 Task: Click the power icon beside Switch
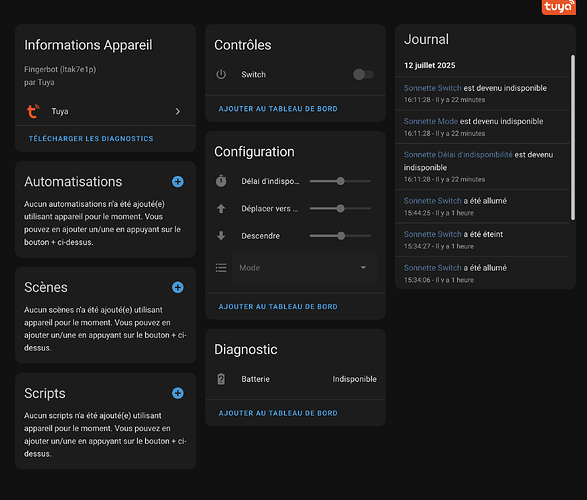pos(221,74)
